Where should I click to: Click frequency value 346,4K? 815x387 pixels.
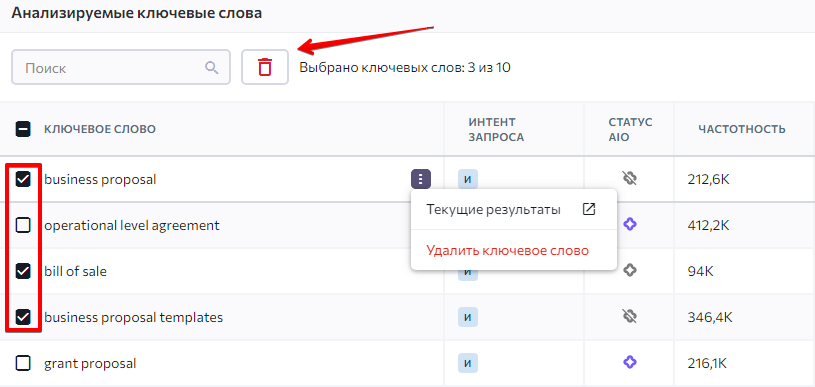pyautogui.click(x=709, y=317)
